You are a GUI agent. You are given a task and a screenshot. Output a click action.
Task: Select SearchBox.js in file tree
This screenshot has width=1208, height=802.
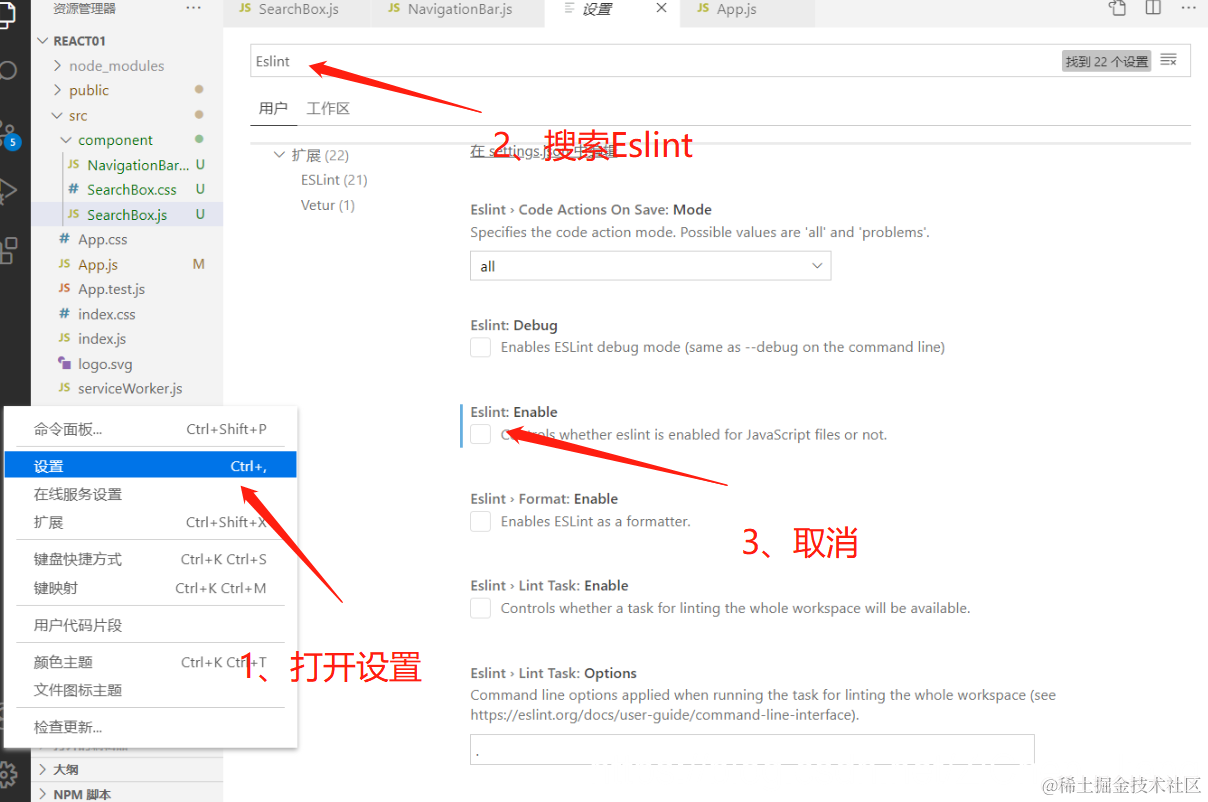[x=127, y=214]
